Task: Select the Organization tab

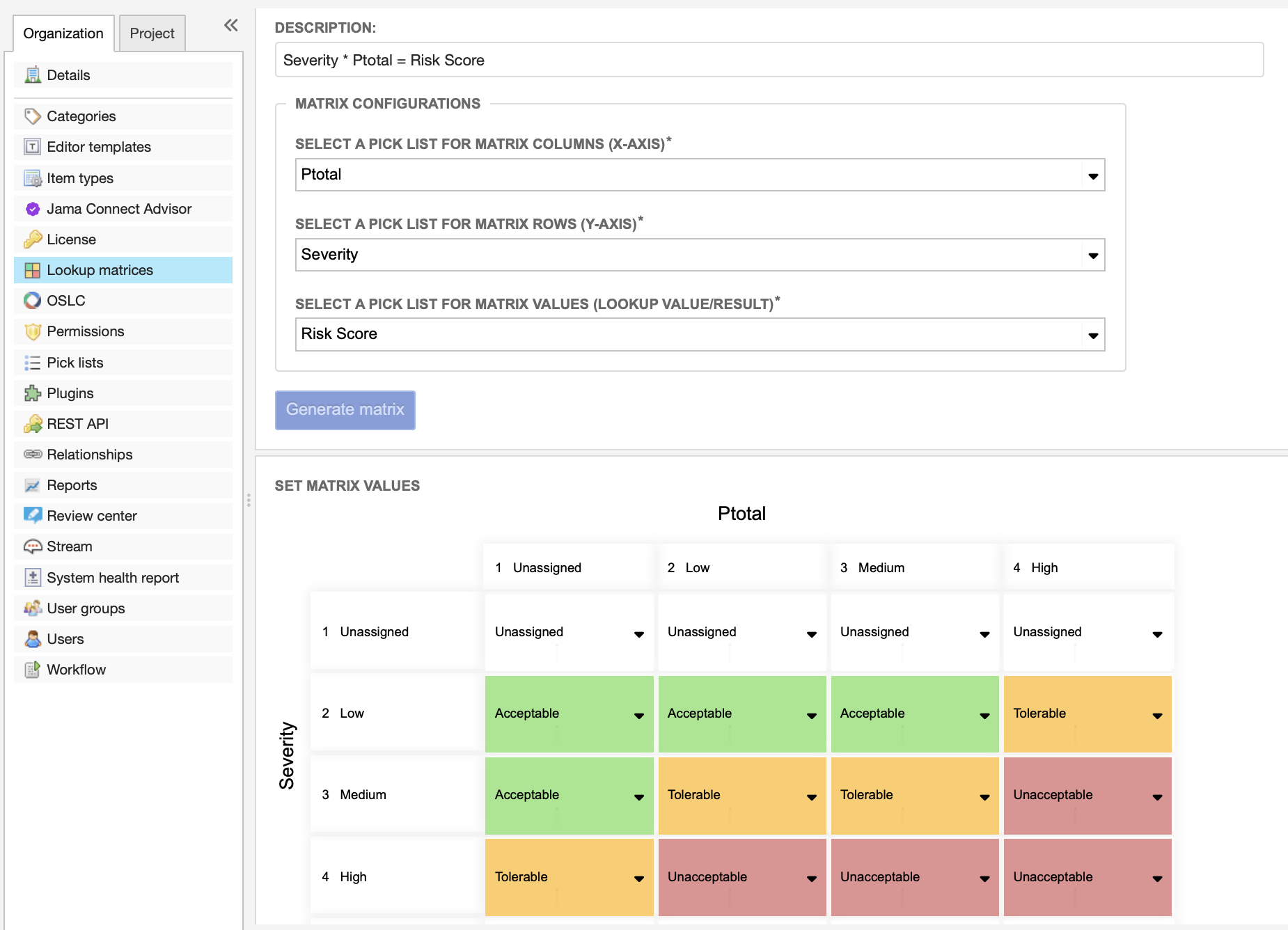Action: pyautogui.click(x=63, y=33)
